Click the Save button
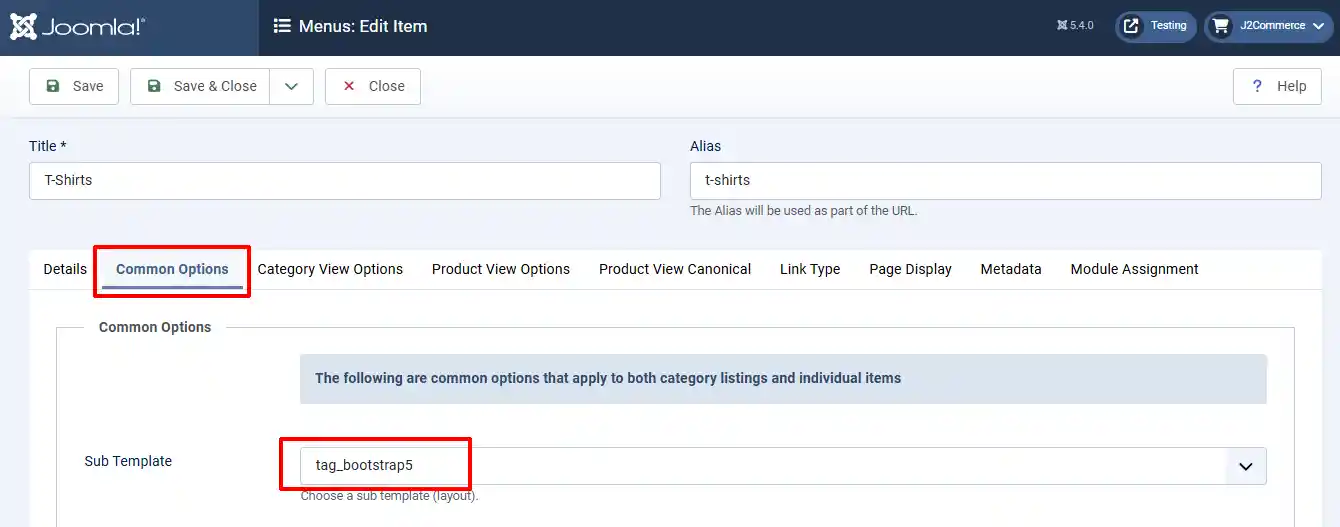Screen dimensions: 1340x527 (x=74, y=86)
